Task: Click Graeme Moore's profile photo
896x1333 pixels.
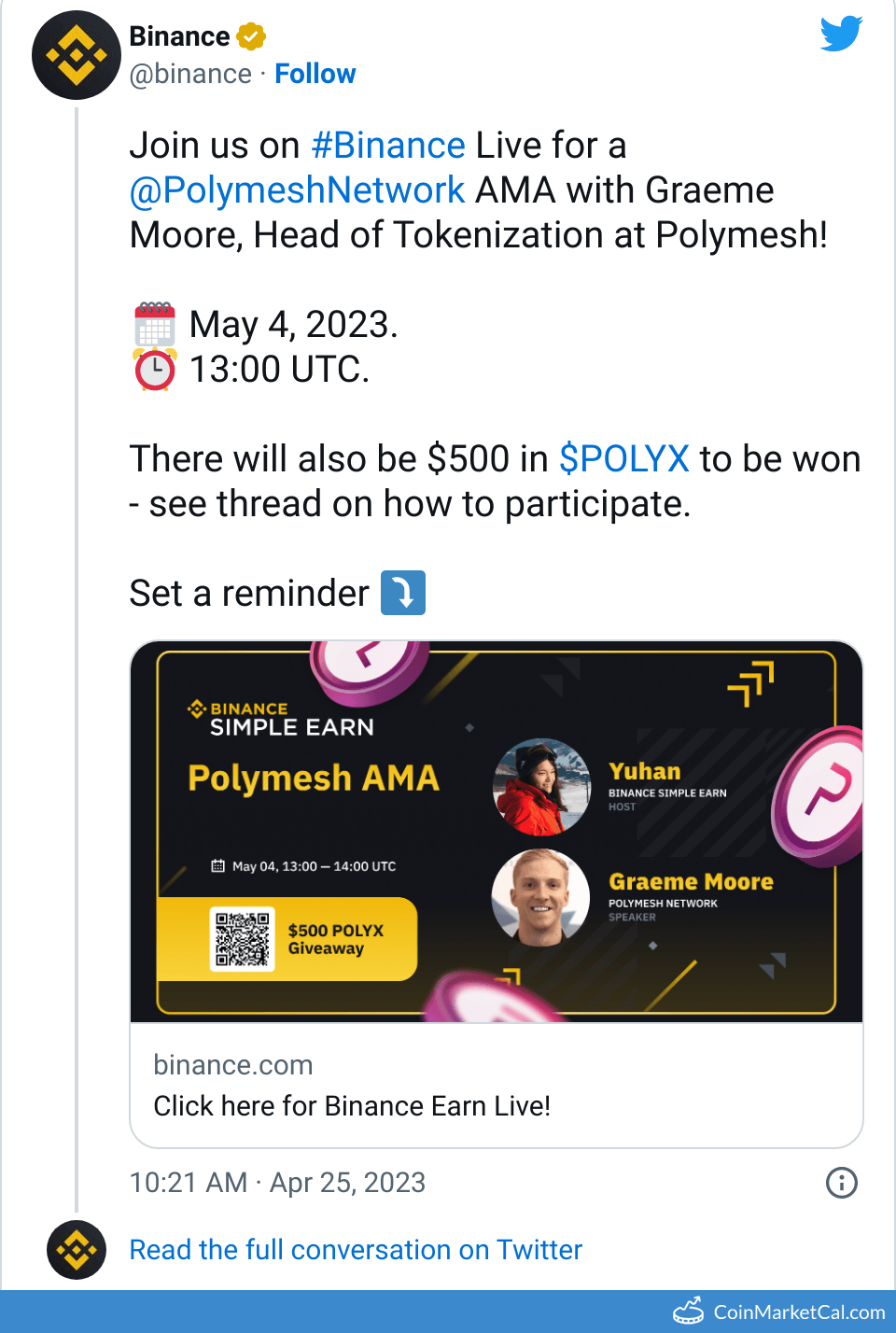Action: 540,898
